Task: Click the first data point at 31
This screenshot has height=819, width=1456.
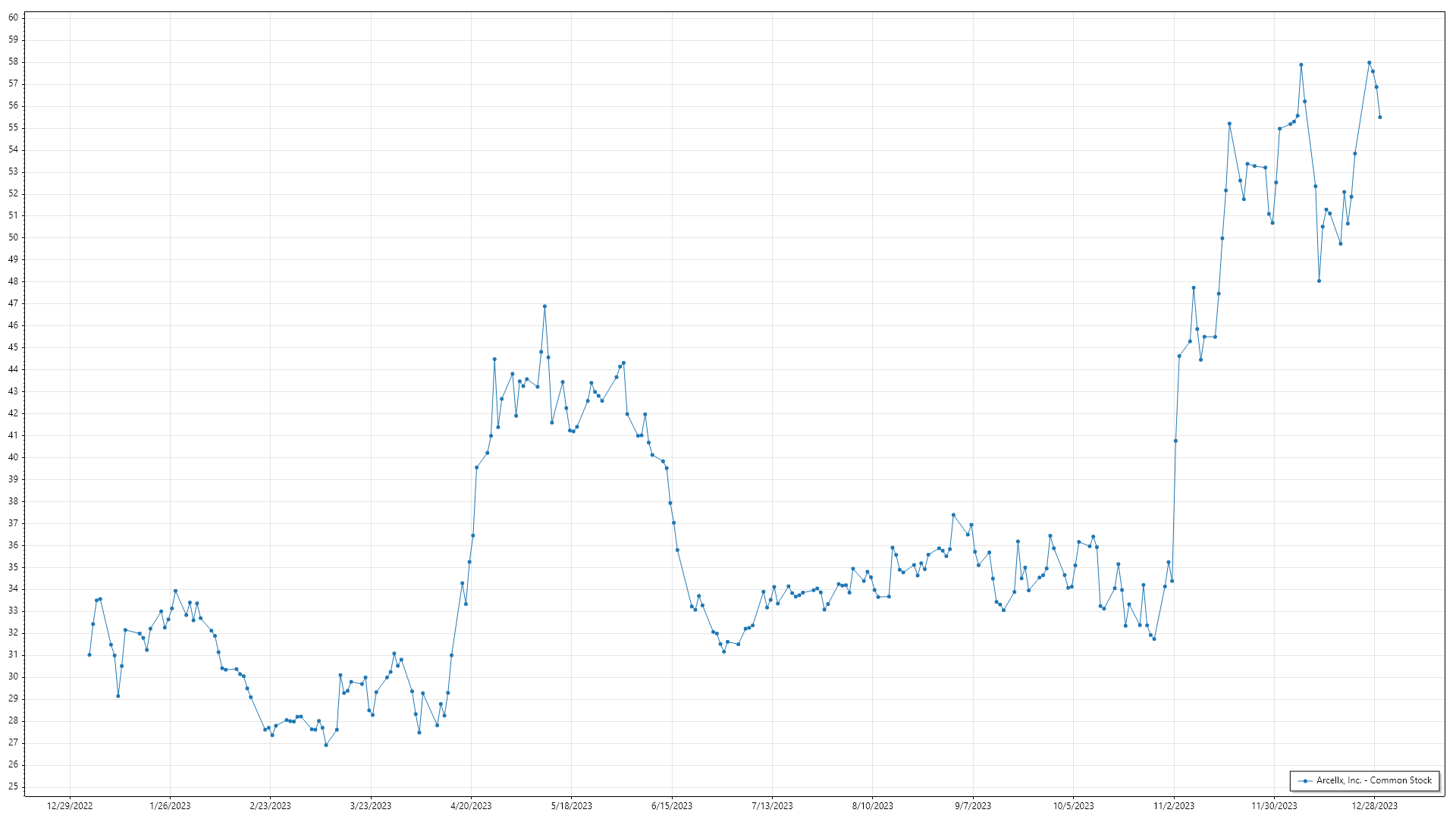Action: point(89,655)
